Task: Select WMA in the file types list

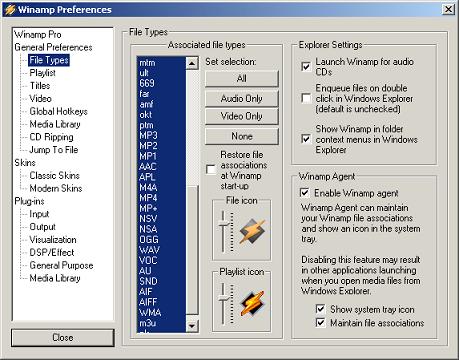Action: [x=161, y=312]
